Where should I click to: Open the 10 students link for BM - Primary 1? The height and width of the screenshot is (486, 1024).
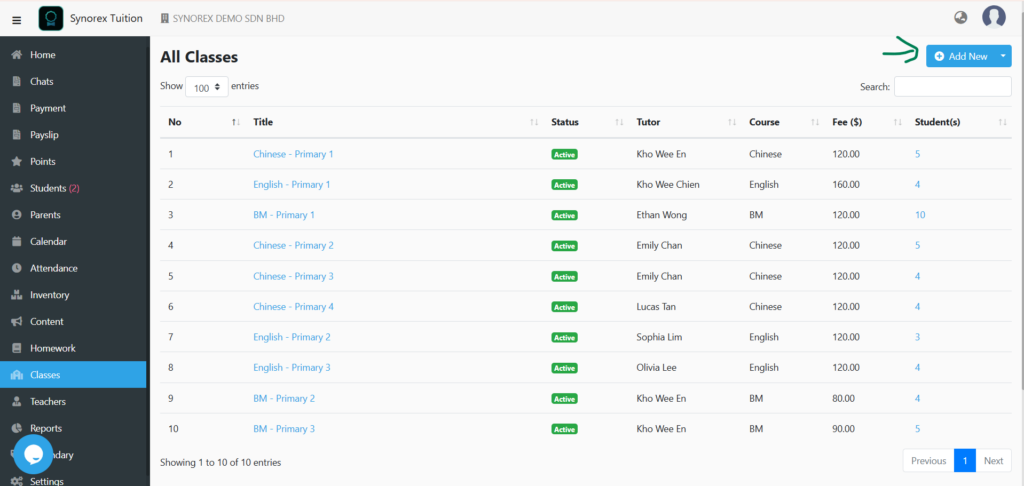(920, 215)
